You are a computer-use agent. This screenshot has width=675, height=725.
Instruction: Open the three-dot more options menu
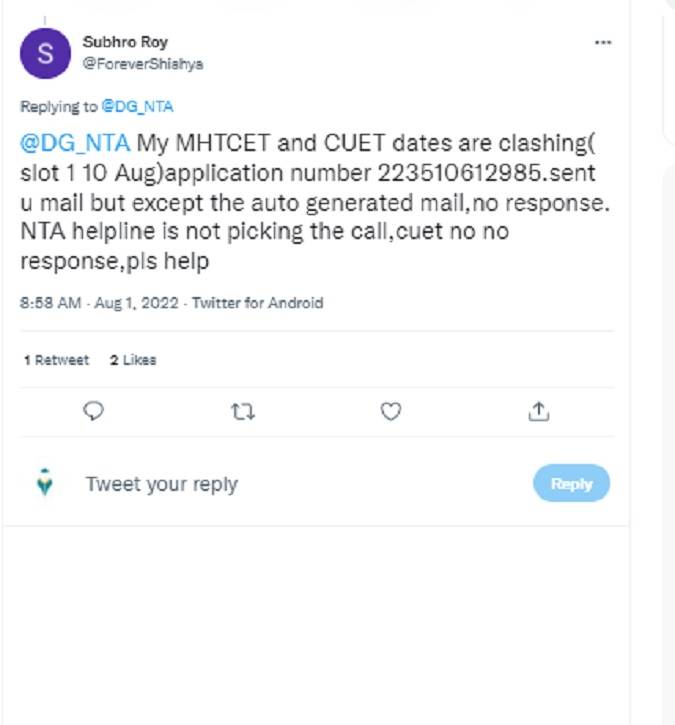pyautogui.click(x=603, y=44)
